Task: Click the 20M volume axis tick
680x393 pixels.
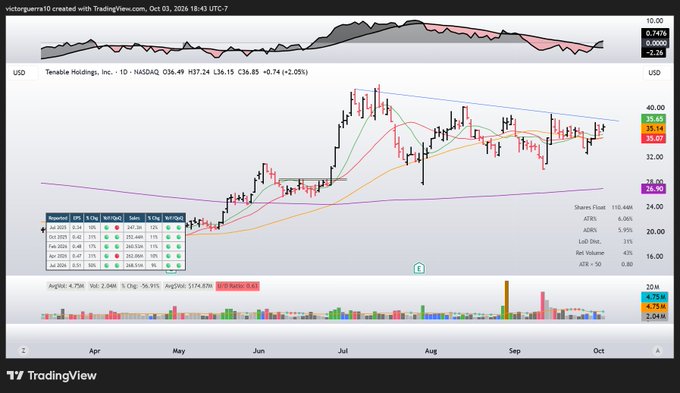Action: [653, 287]
